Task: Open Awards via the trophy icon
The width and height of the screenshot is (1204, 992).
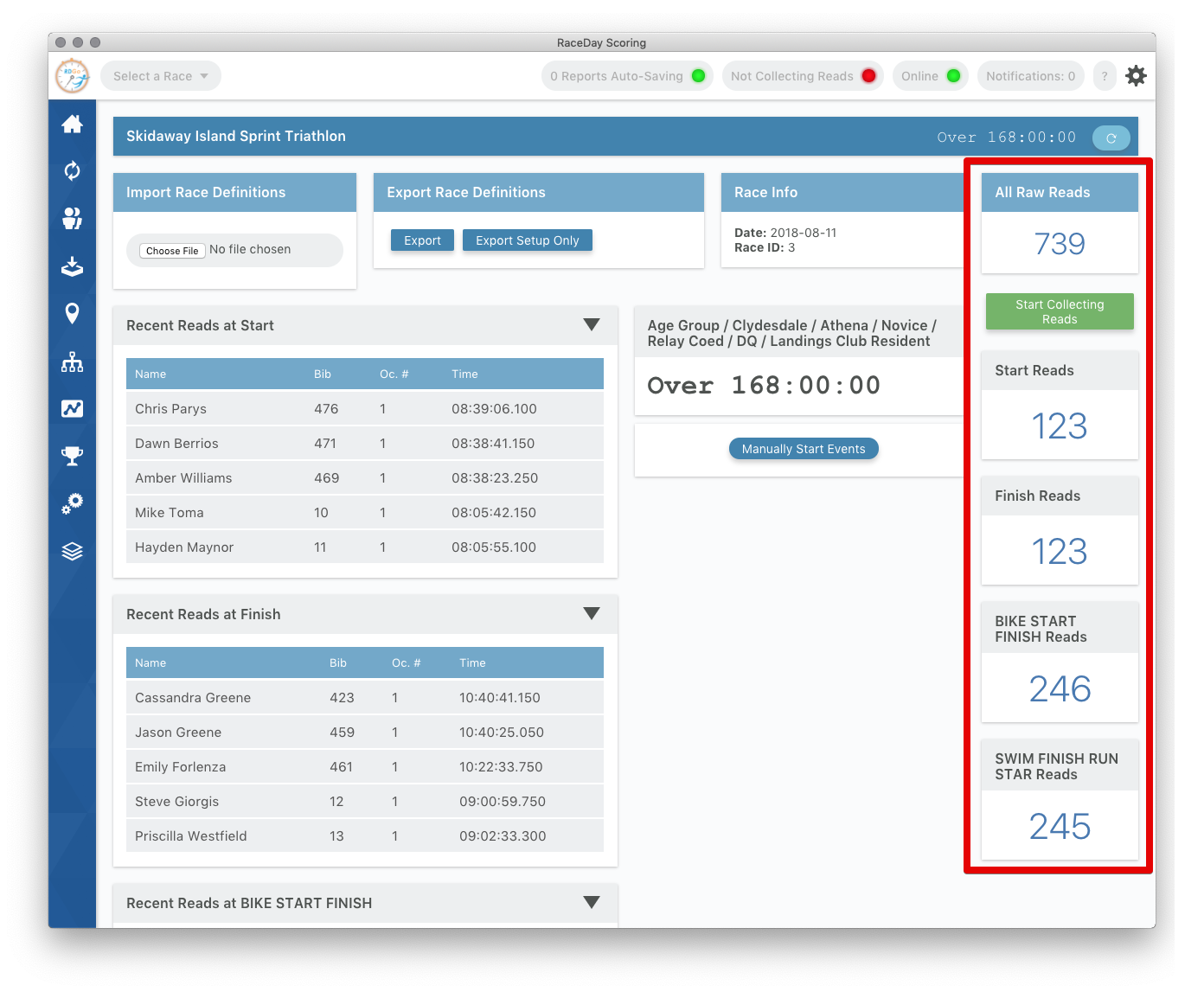Action: (72, 456)
